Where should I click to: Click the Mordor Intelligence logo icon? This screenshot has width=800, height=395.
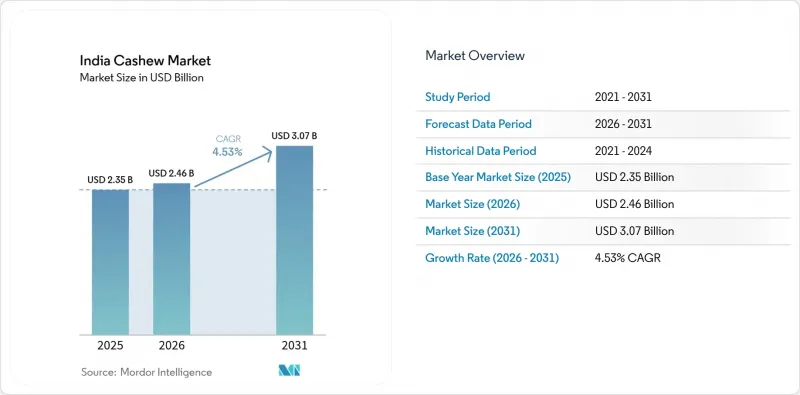289,371
